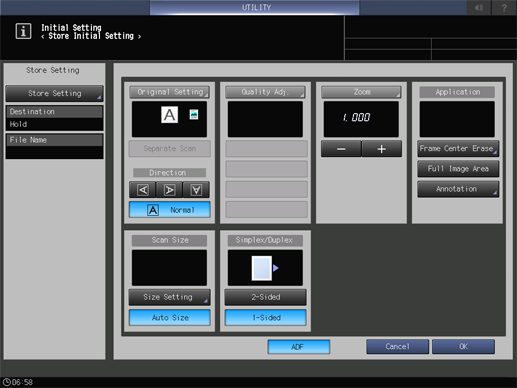Toggle Full Image Area
This screenshot has width=517, height=388.
pyautogui.click(x=458, y=169)
